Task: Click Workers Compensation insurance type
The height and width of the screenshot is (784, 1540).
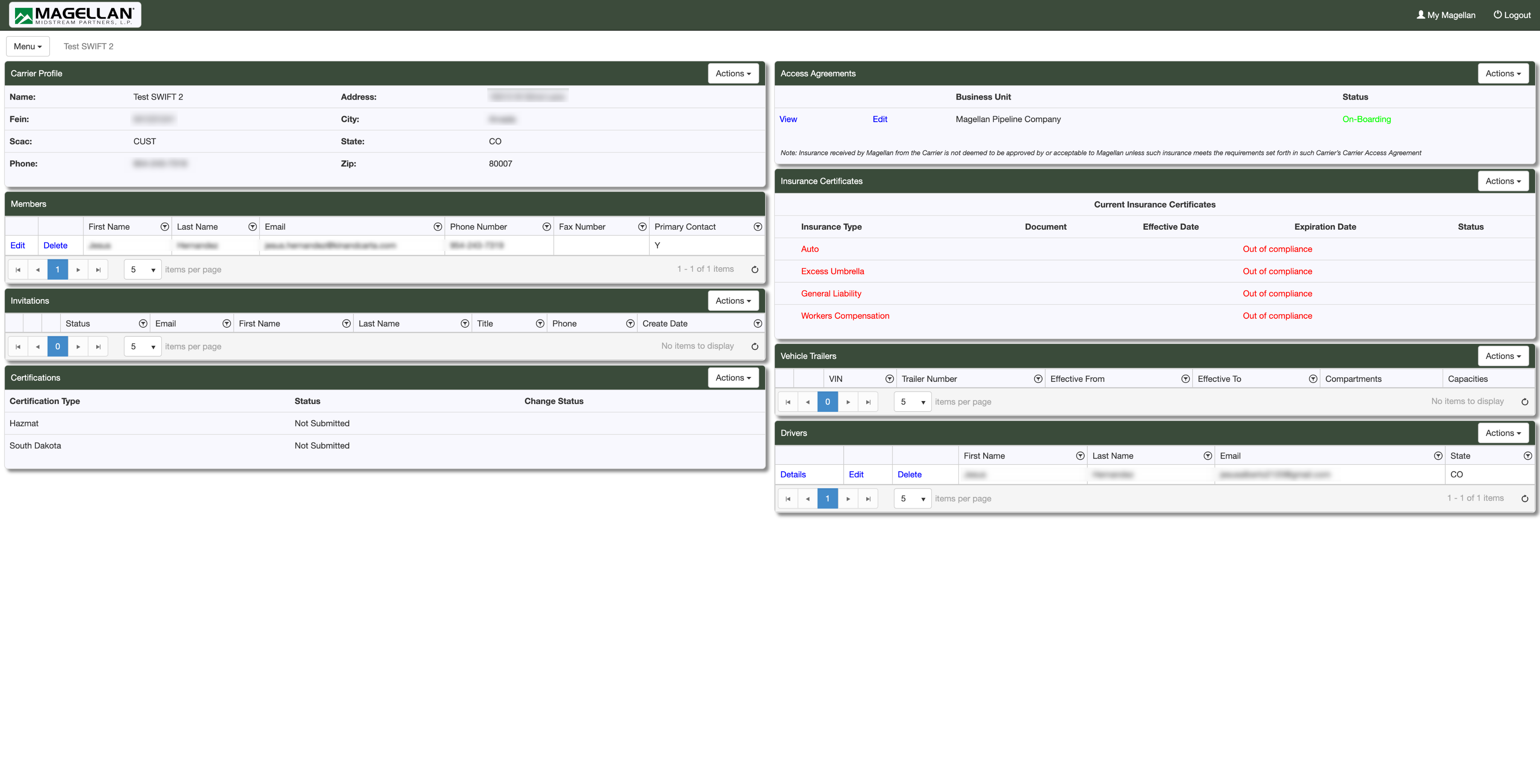Action: (845, 316)
